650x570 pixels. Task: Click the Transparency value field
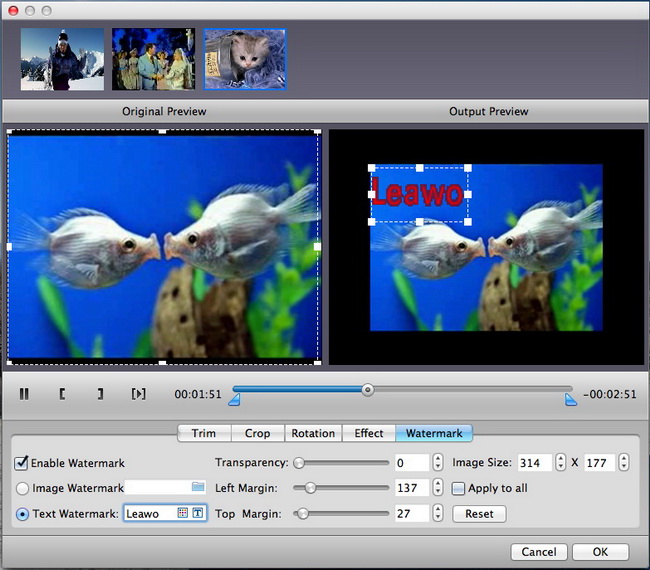click(x=412, y=463)
